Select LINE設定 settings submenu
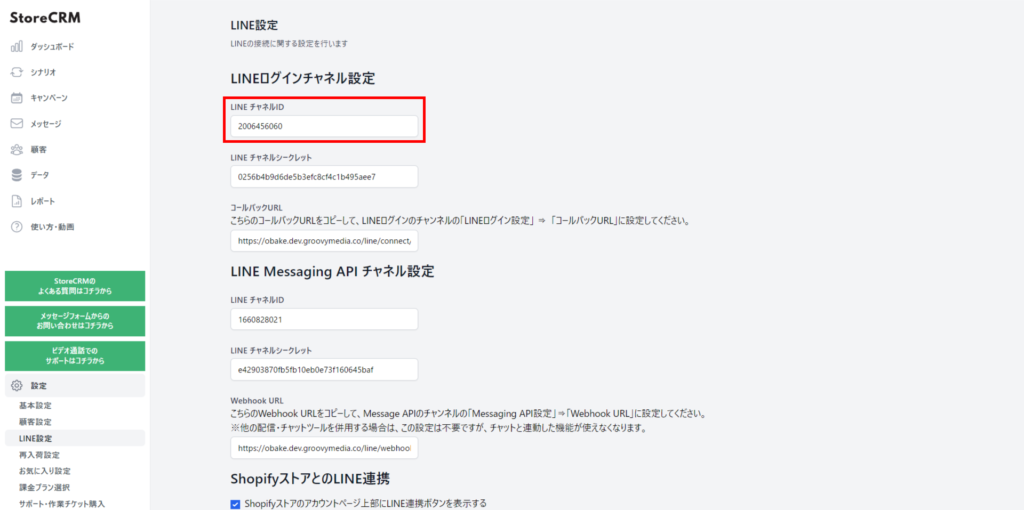 click(x=74, y=438)
